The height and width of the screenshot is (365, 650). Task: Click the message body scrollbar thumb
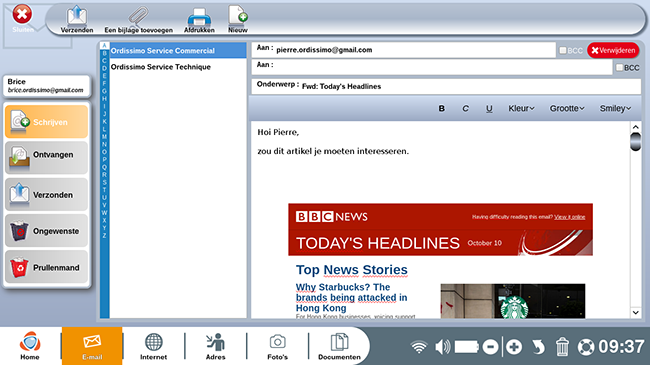[x=635, y=141]
